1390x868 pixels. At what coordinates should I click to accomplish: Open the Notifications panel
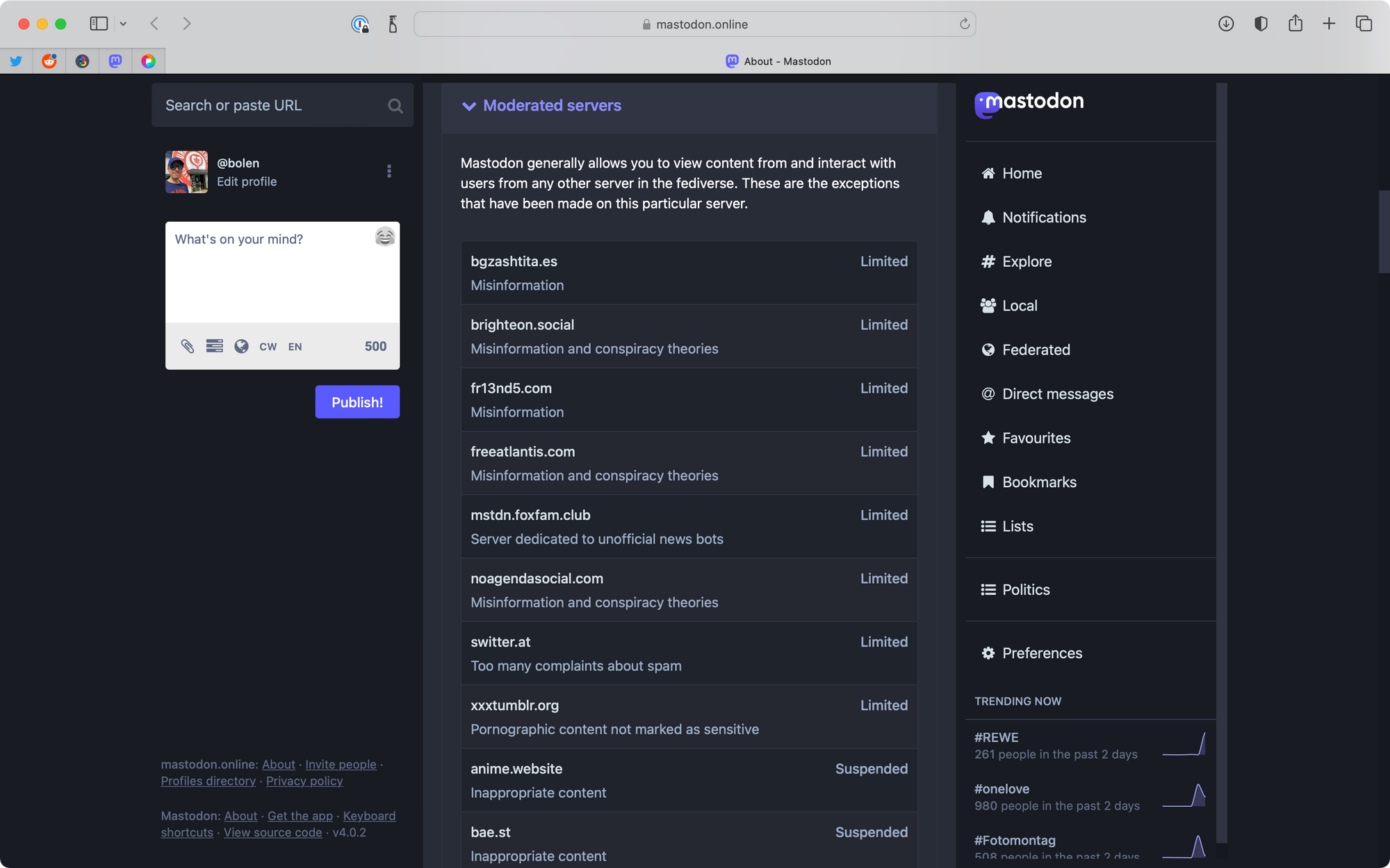pyautogui.click(x=1044, y=216)
